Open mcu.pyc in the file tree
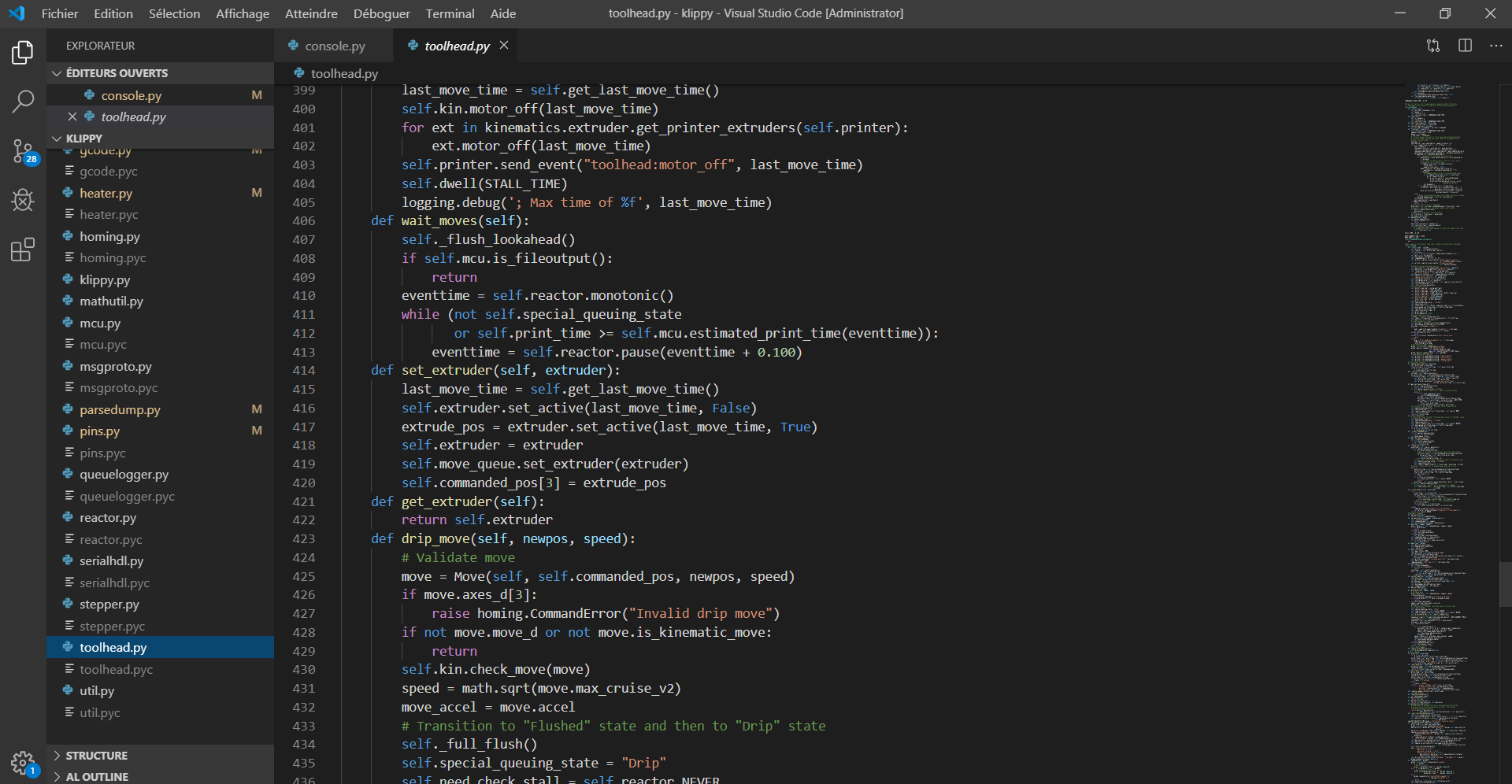Screen dimensions: 1512x784 (x=161, y=345)
